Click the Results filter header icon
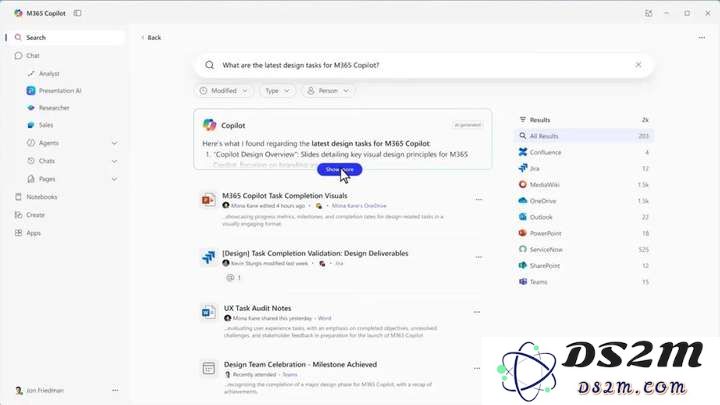720x405 pixels. click(523, 120)
